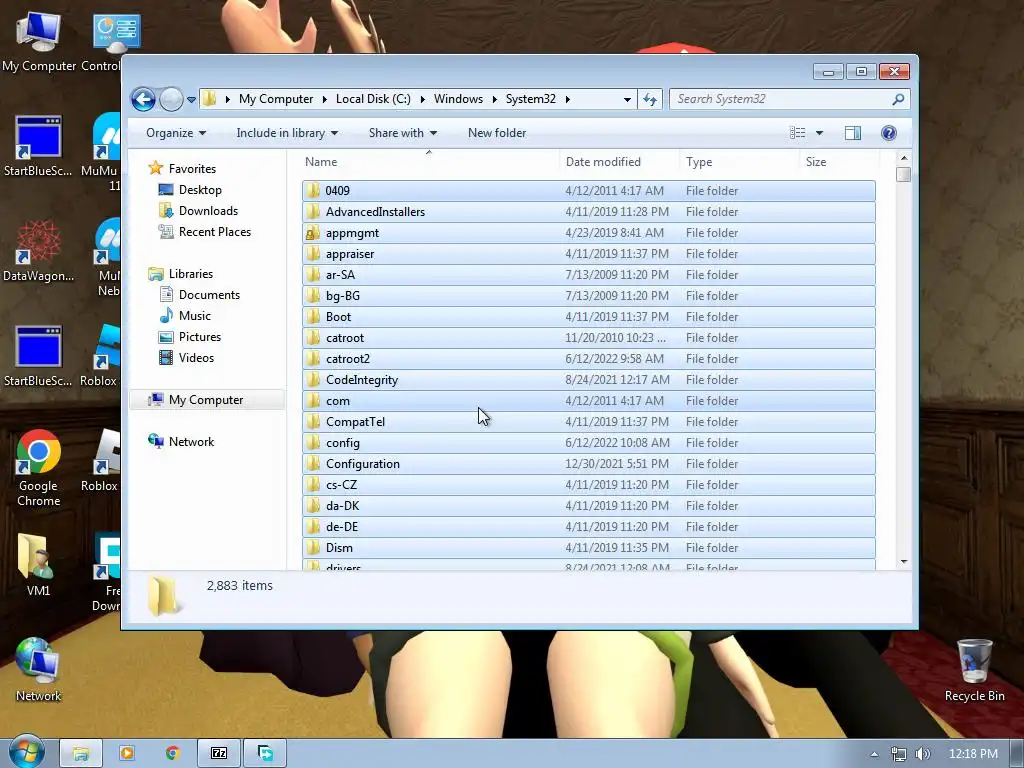Select the locked appmgmt folder icon
1024x768 pixels.
pos(313,232)
